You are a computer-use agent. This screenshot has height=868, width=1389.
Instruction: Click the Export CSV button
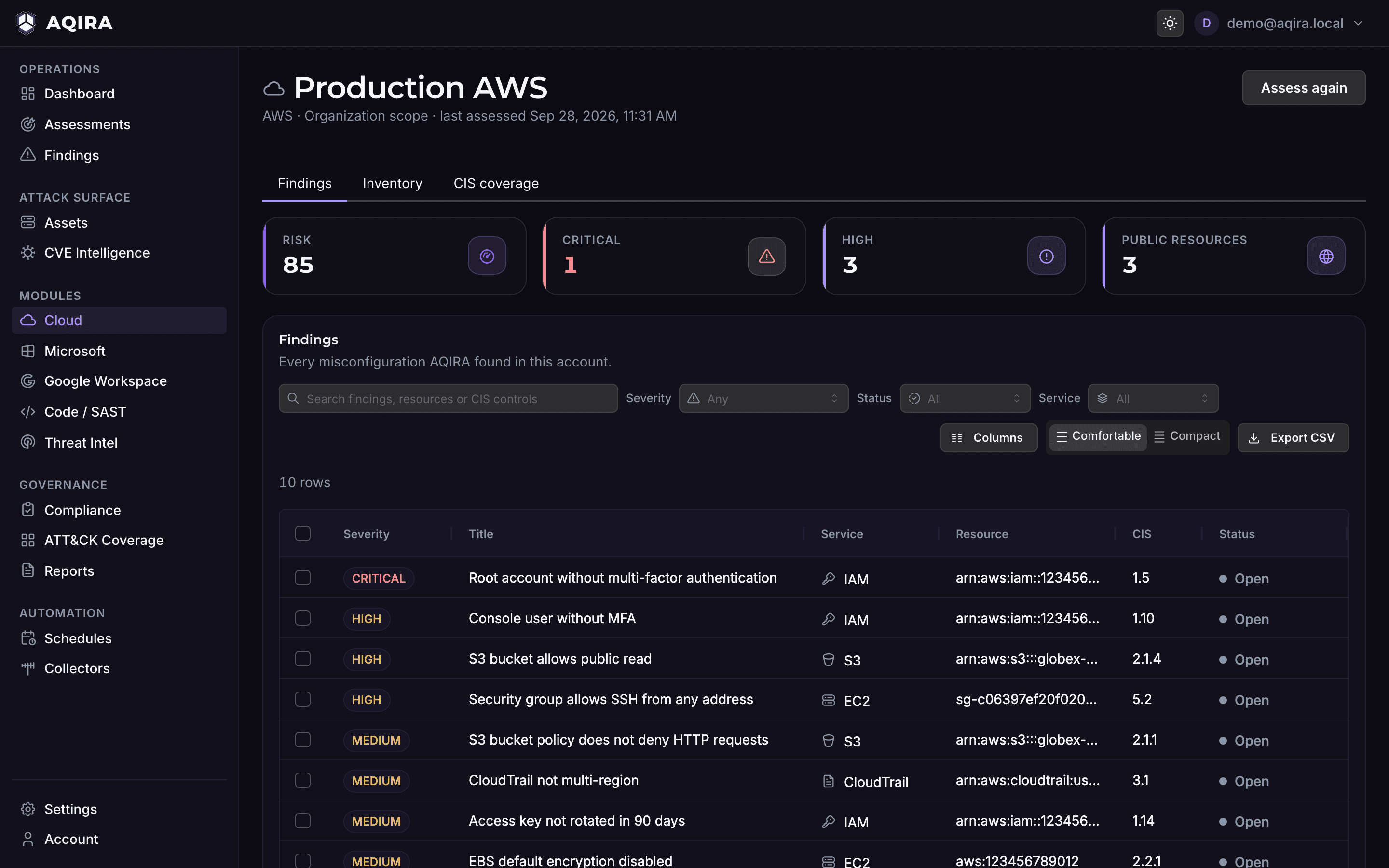pyautogui.click(x=1293, y=438)
